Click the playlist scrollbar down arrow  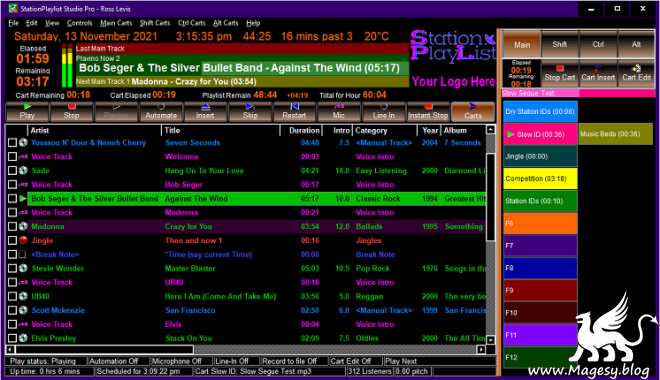point(491,339)
